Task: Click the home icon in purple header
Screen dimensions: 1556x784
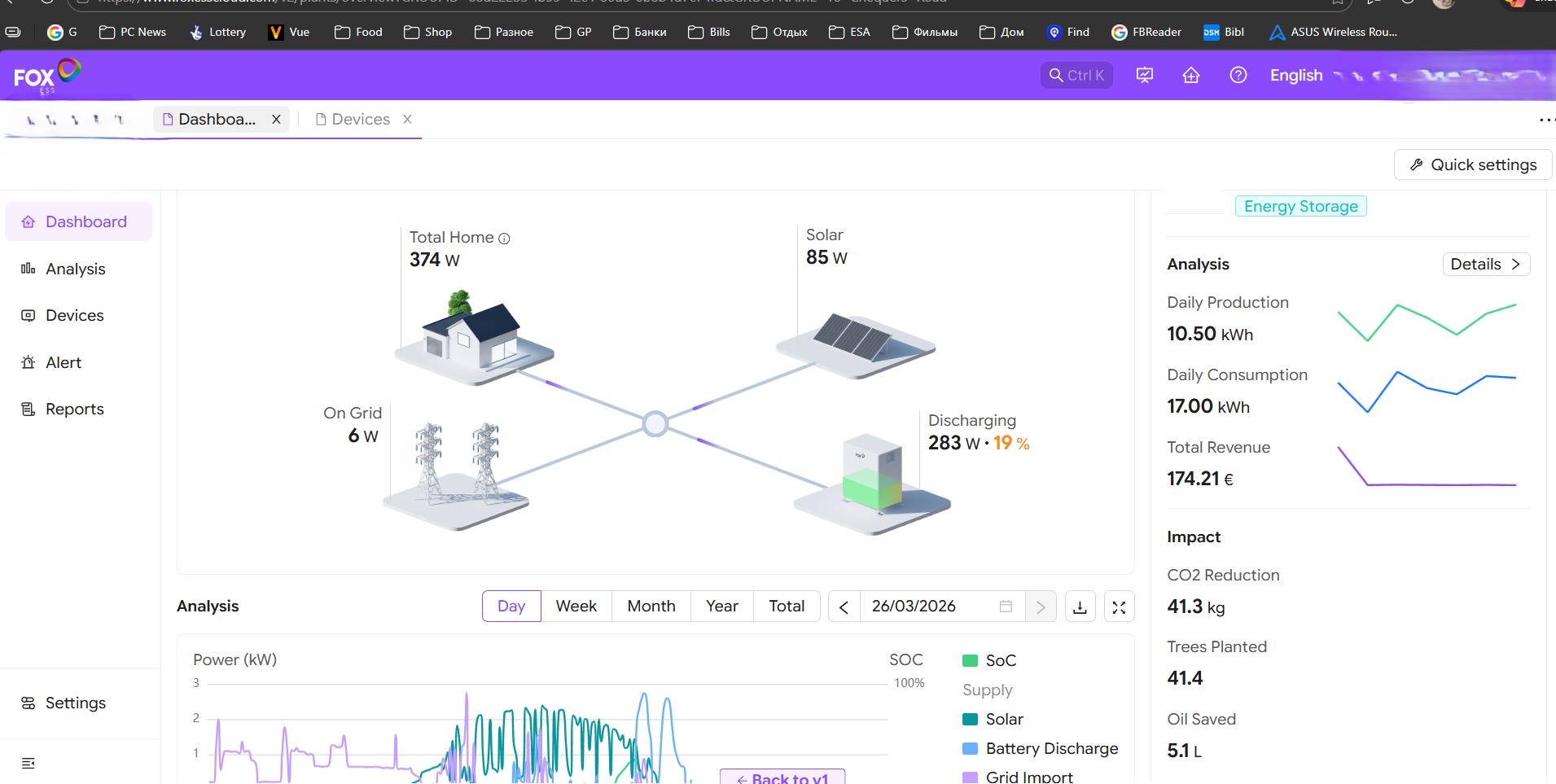Action: pyautogui.click(x=1190, y=76)
